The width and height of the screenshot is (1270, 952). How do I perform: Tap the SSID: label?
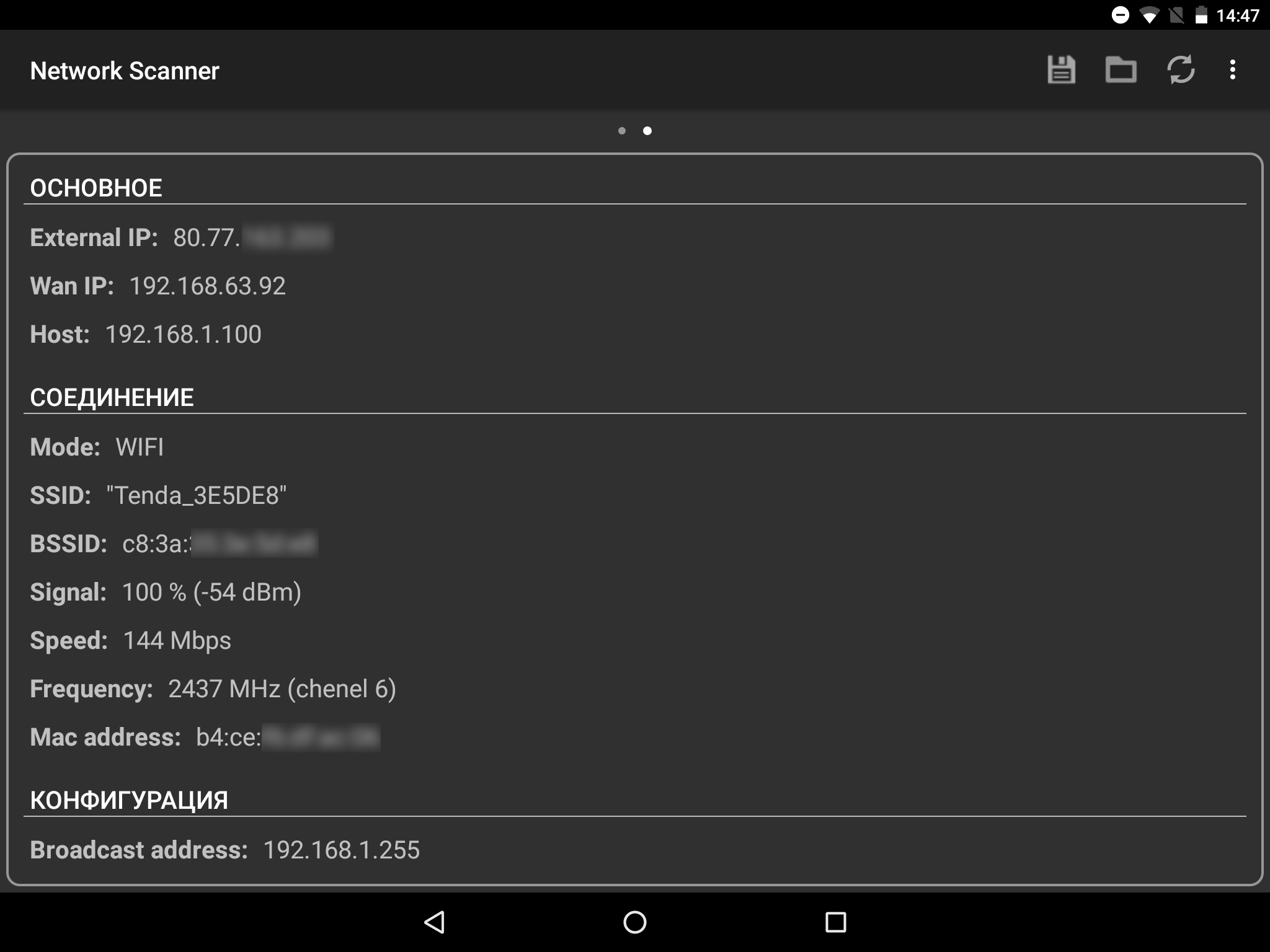pyautogui.click(x=61, y=495)
